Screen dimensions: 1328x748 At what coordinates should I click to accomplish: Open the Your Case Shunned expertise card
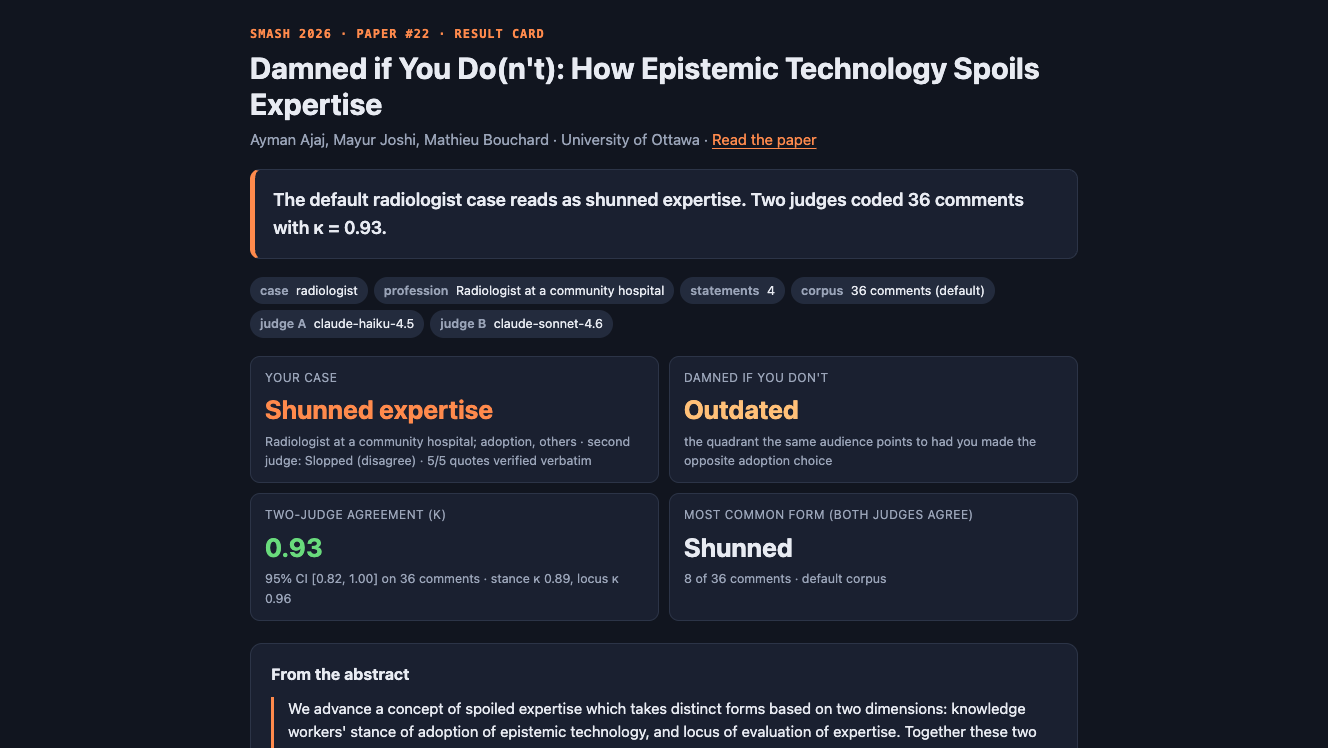[x=454, y=419]
